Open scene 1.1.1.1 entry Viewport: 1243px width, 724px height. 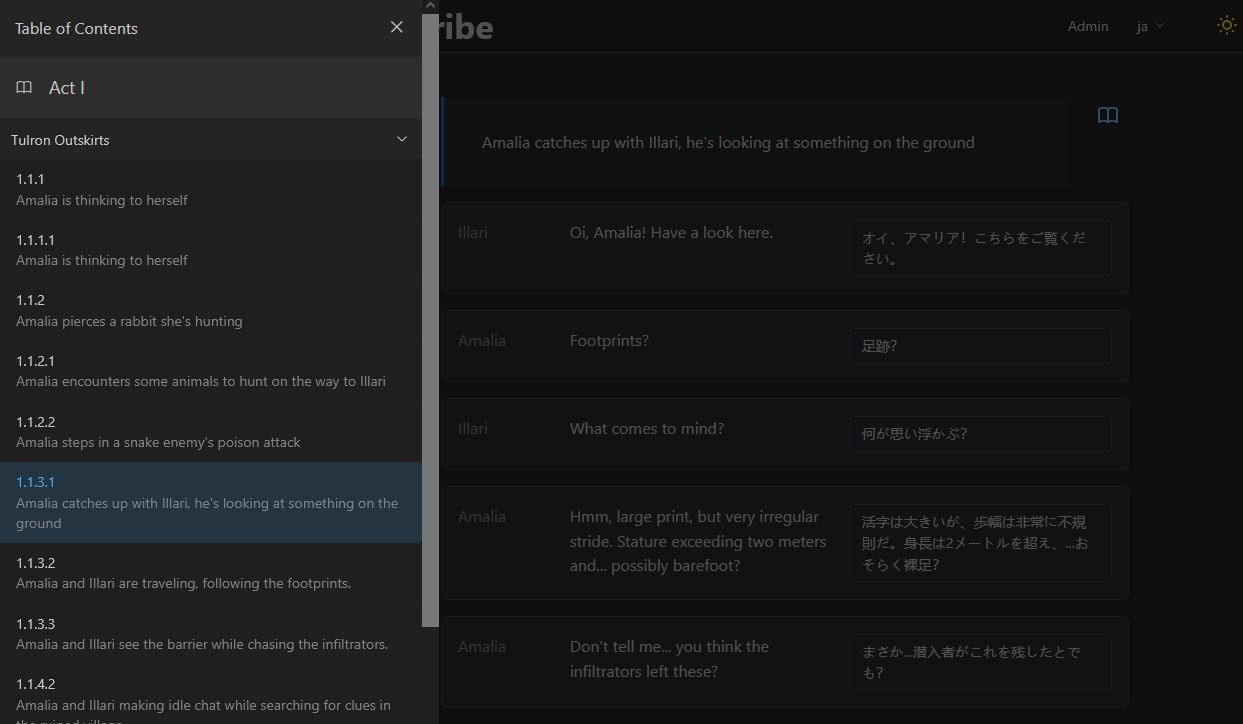pos(101,250)
